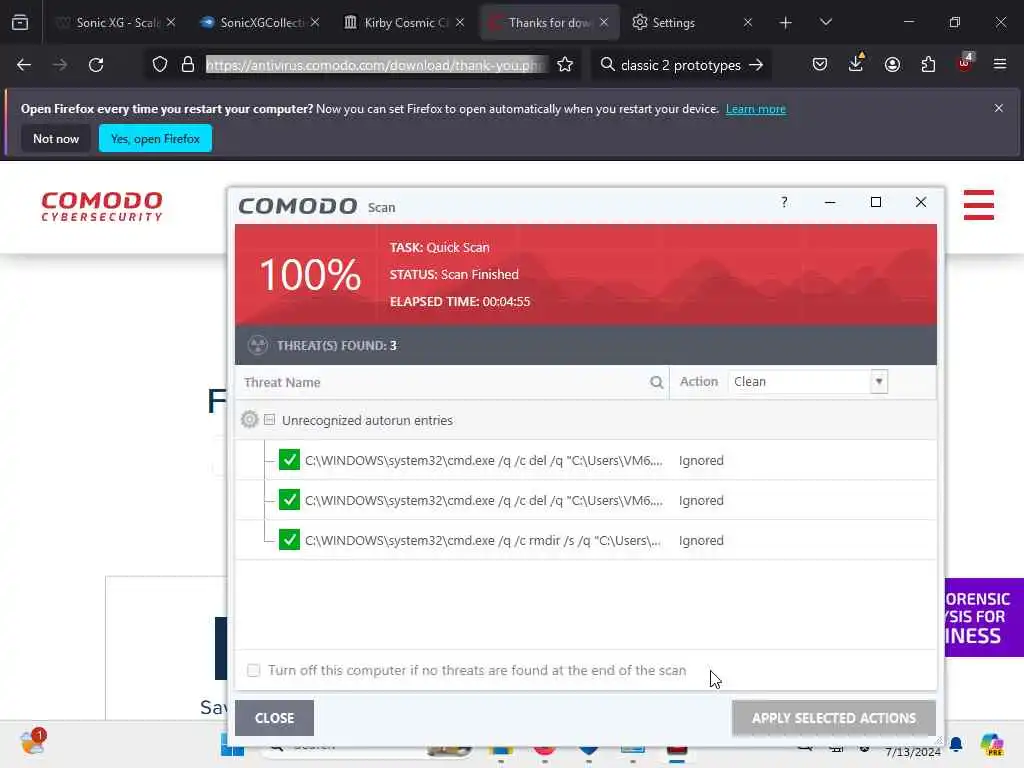
Task: Uncheck cmd.exe rmdir threat entry
Action: [x=289, y=539]
